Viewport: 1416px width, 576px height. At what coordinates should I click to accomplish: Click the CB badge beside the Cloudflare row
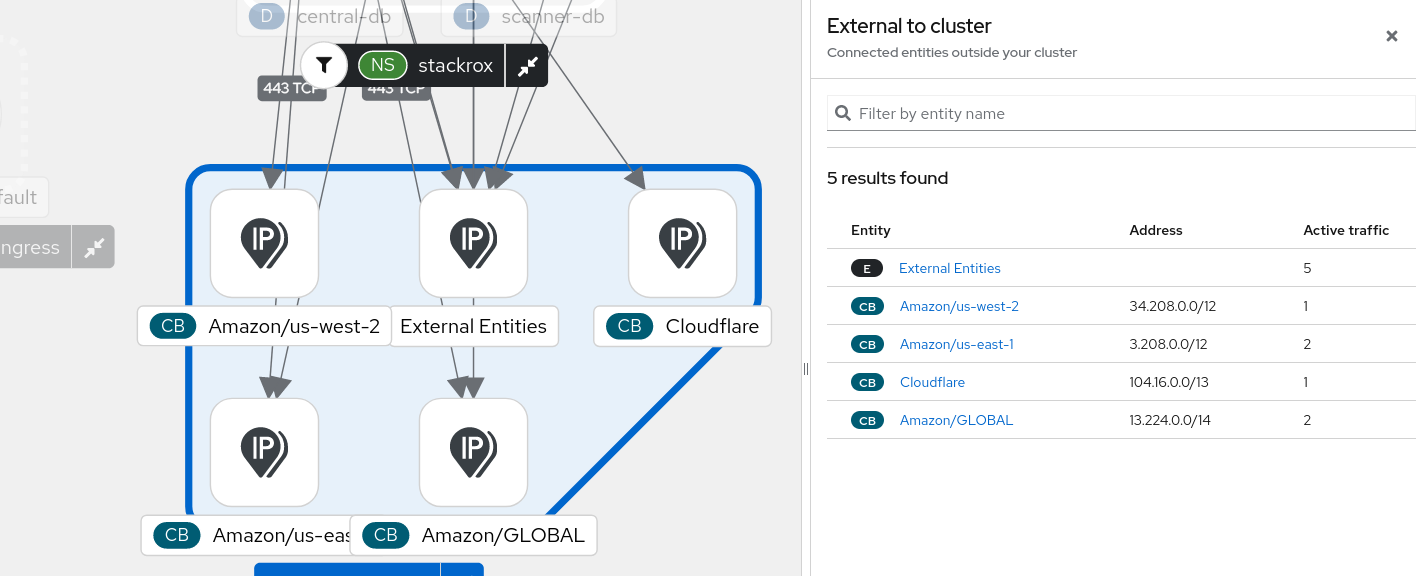click(866, 382)
